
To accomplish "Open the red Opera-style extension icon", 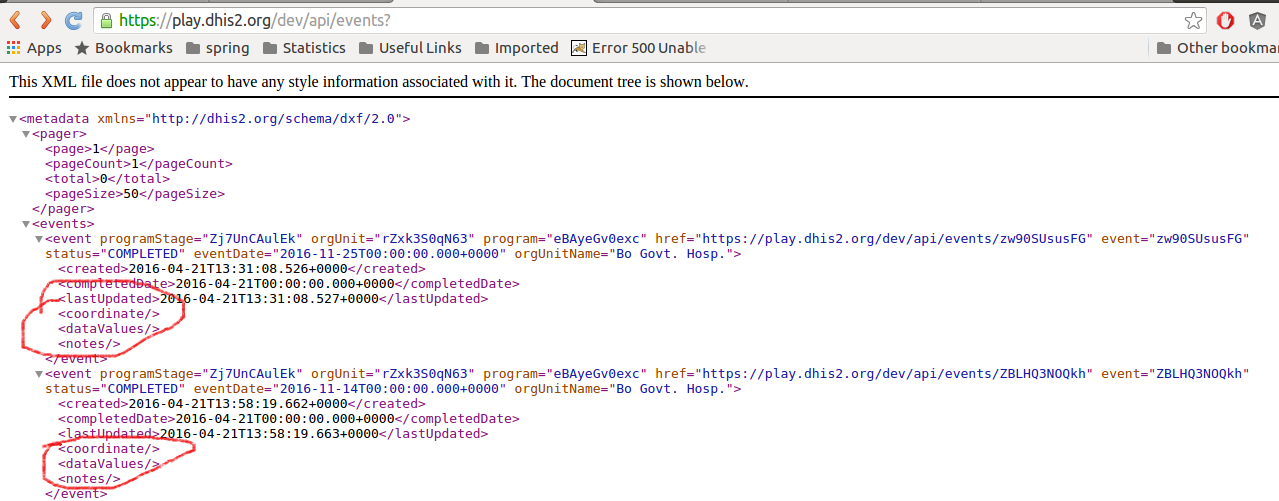I will (1225, 20).
